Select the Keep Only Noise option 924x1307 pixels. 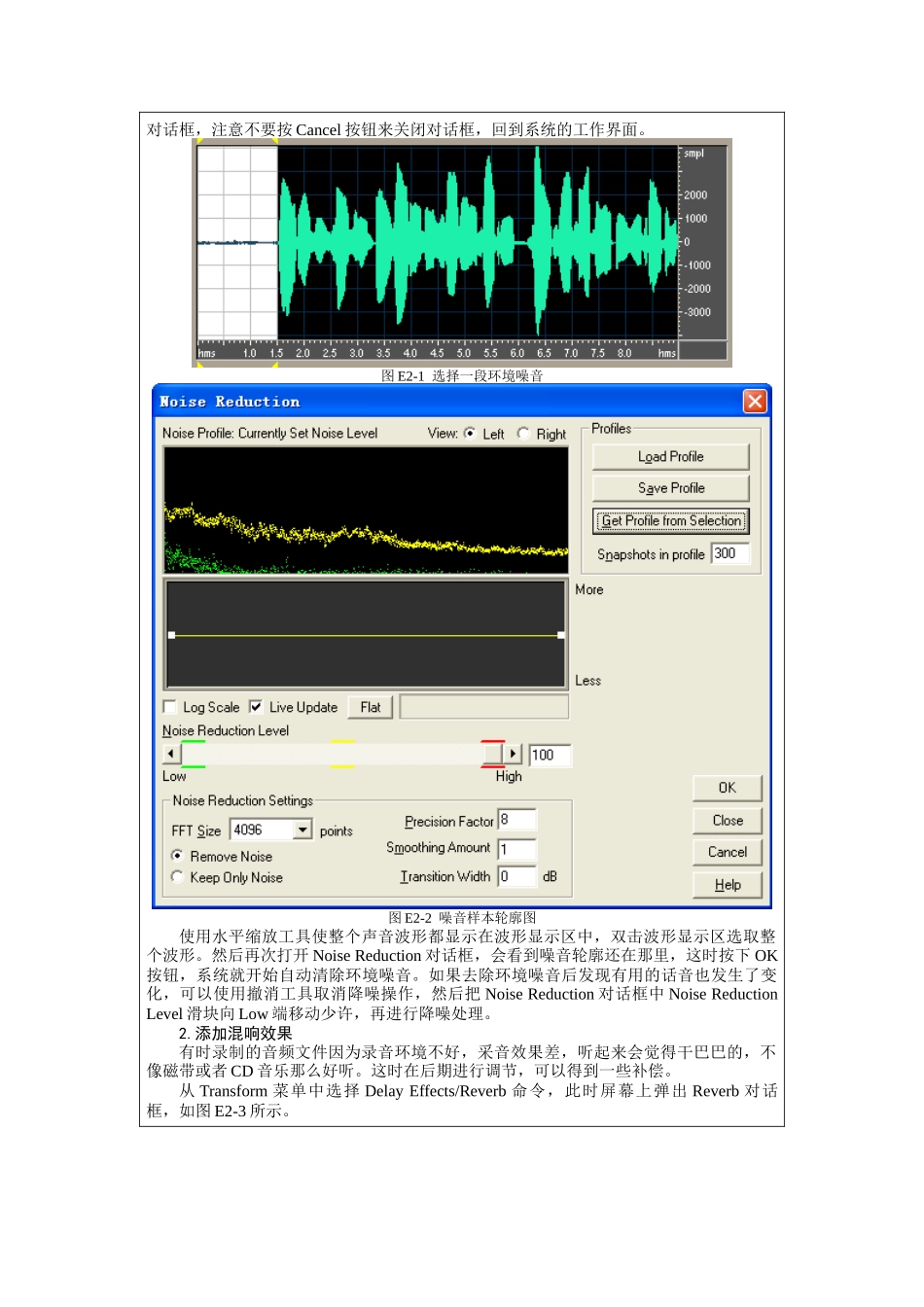coord(177,876)
